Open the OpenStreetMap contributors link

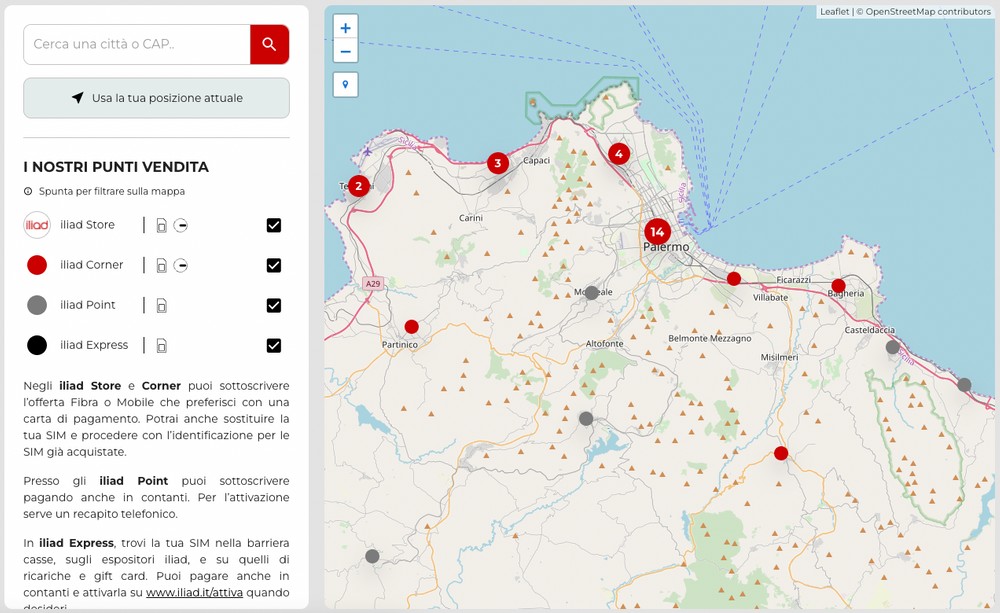(x=928, y=11)
